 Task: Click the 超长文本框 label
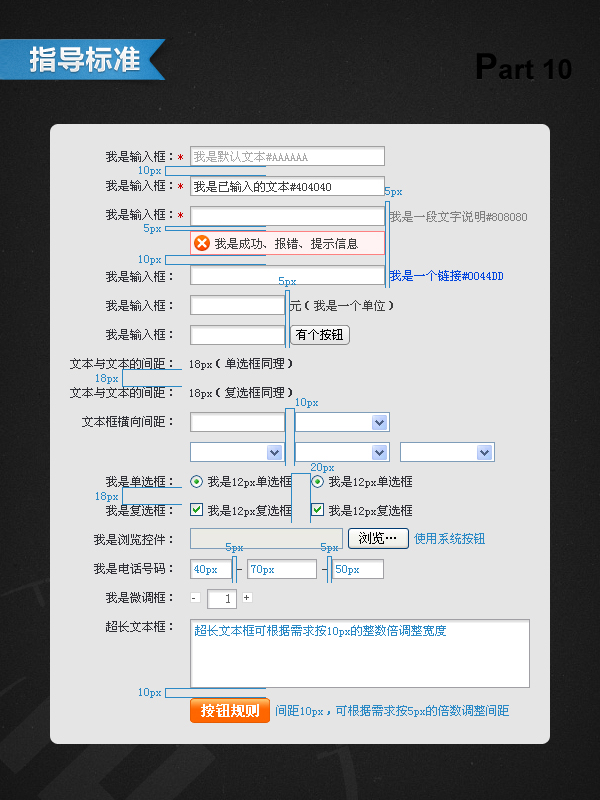tap(140, 627)
